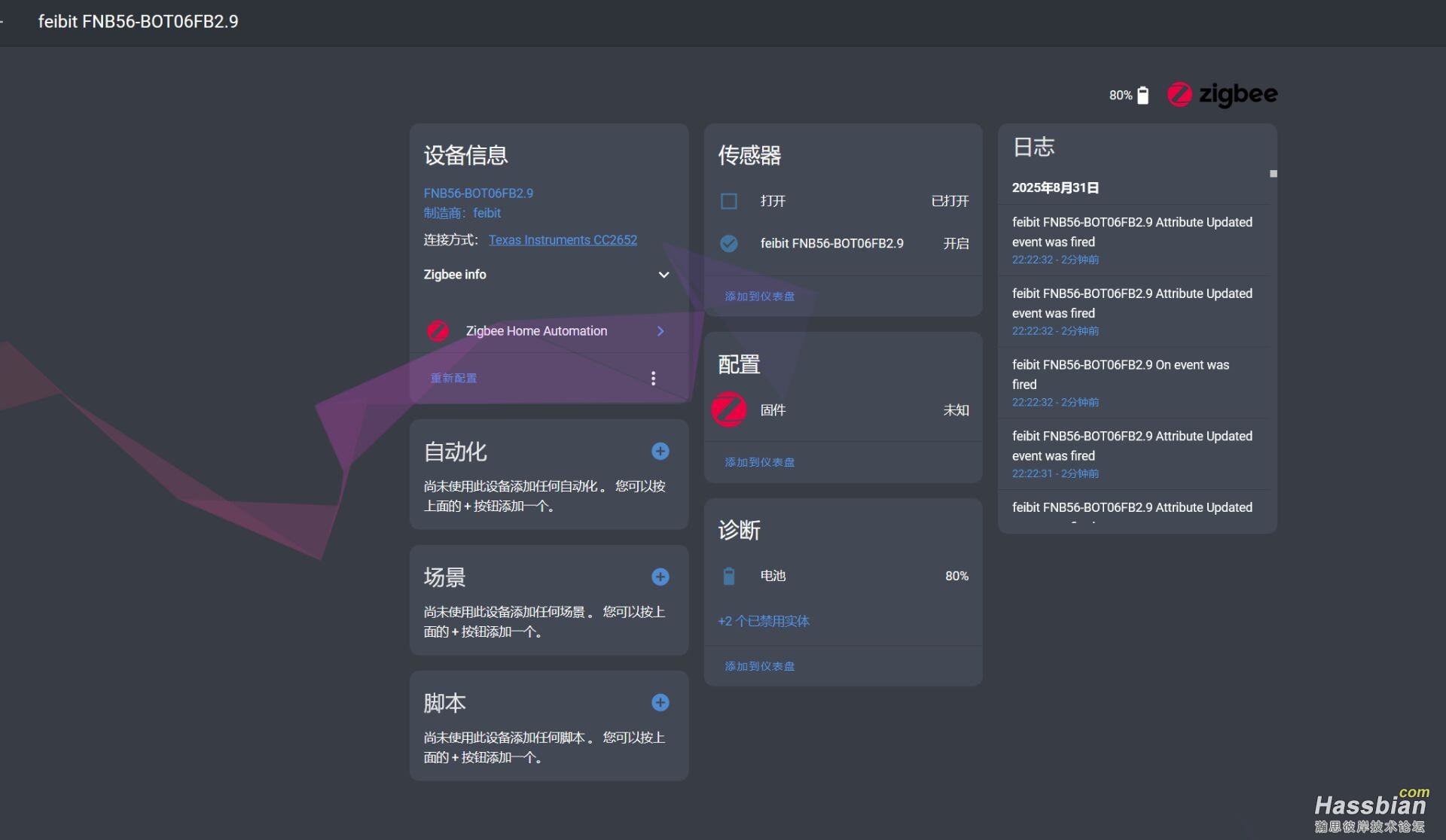Click the 日志 logbook card heading
Viewport: 1446px width, 840px height.
pos(1033,147)
